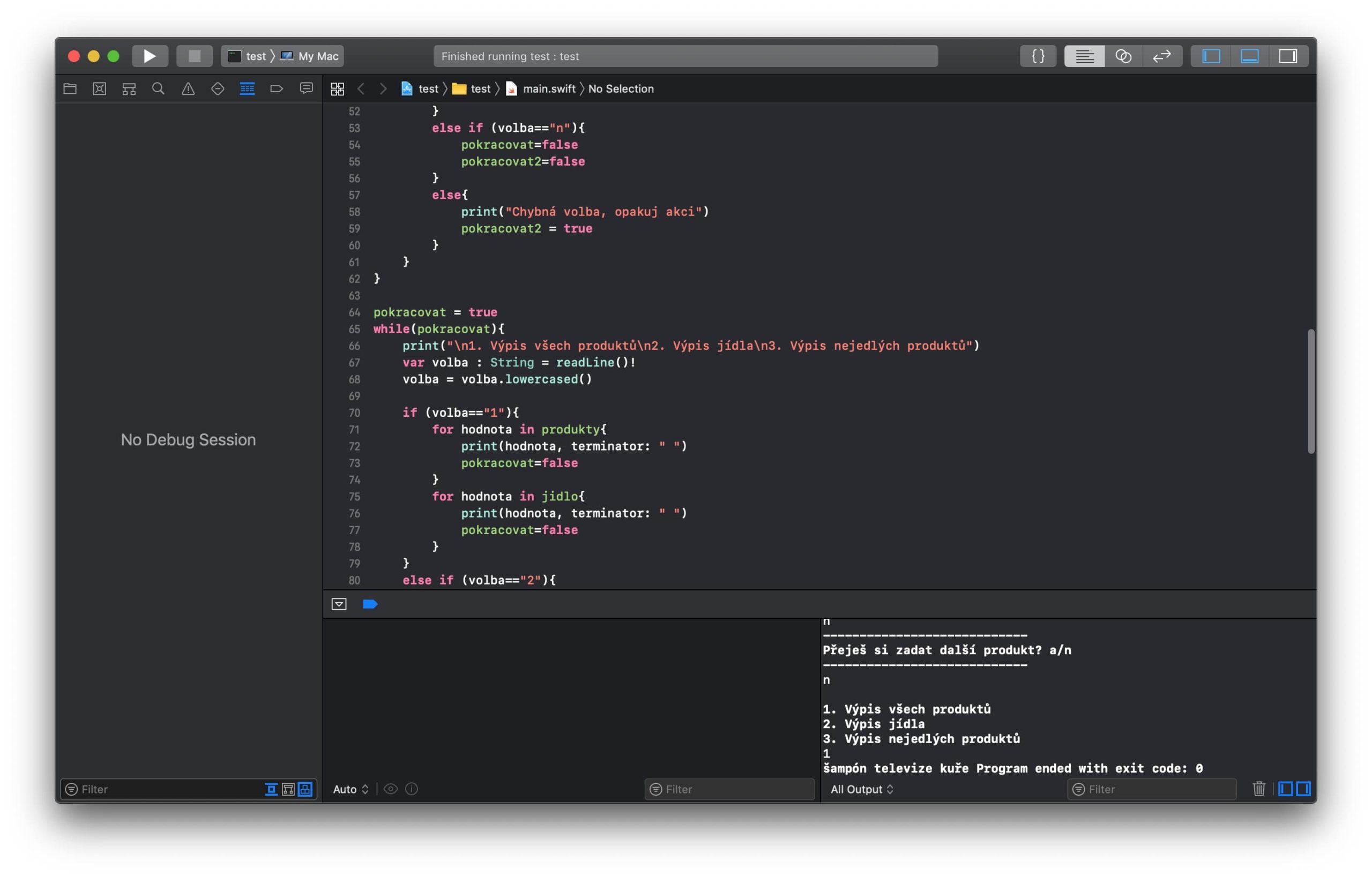Screen dimensions: 1372x876
Task: Click line number 70 in the gutter
Action: pyautogui.click(x=354, y=413)
